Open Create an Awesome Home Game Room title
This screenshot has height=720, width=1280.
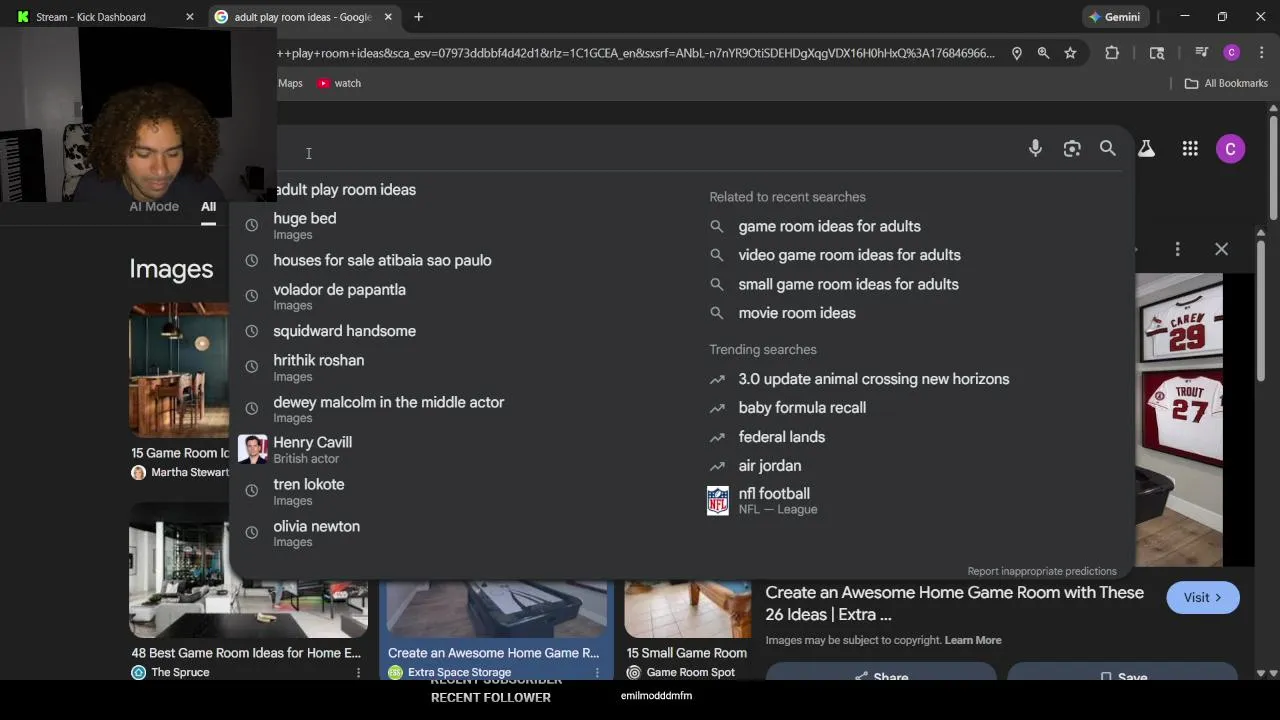[493, 653]
